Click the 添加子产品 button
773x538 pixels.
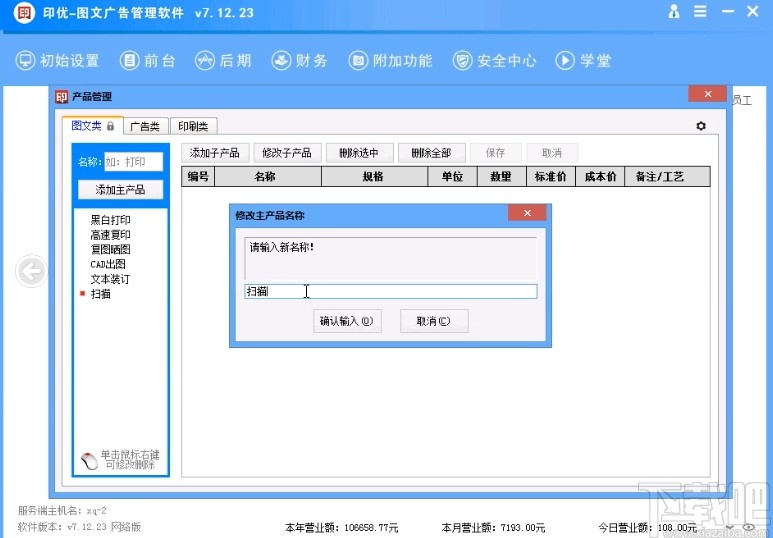[215, 153]
